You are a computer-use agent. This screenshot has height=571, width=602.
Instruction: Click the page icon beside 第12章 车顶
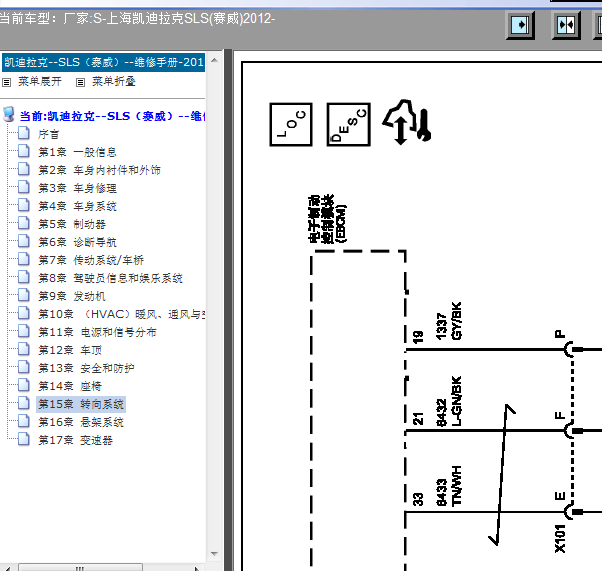coord(24,349)
